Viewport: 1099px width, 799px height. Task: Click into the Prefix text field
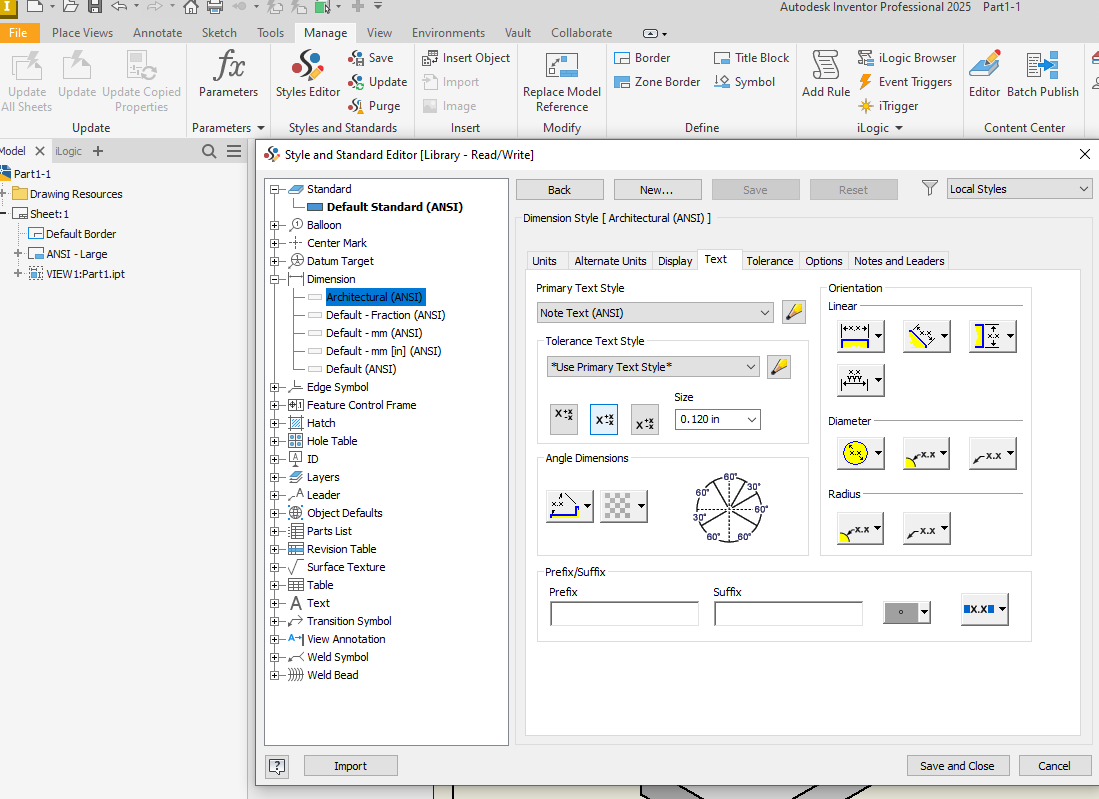(624, 613)
